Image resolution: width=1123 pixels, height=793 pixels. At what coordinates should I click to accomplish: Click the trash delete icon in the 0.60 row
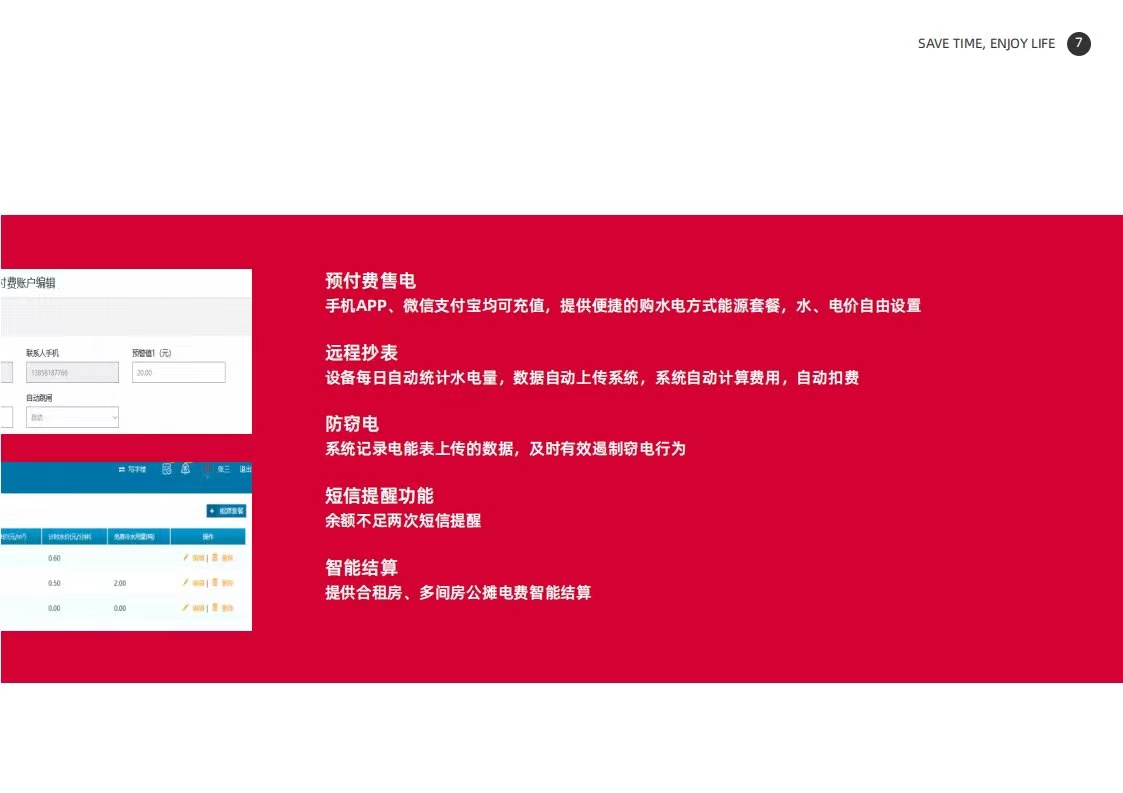(215, 557)
